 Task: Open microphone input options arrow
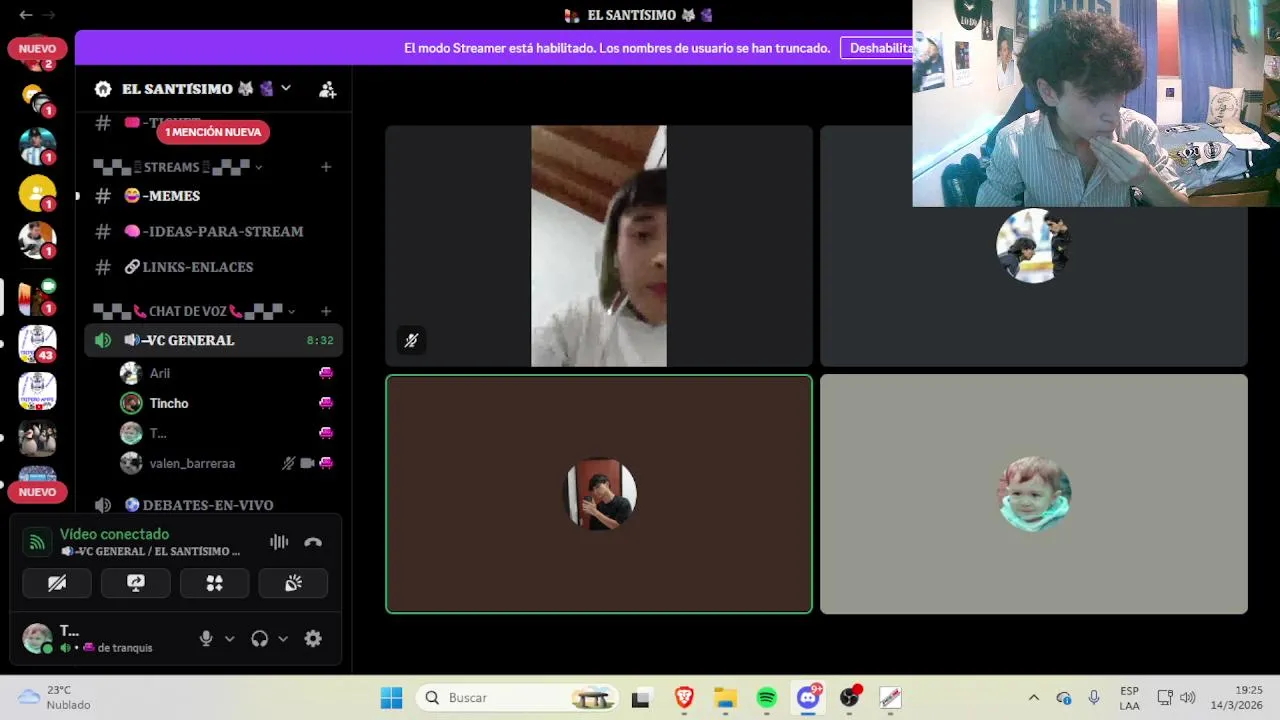point(229,638)
